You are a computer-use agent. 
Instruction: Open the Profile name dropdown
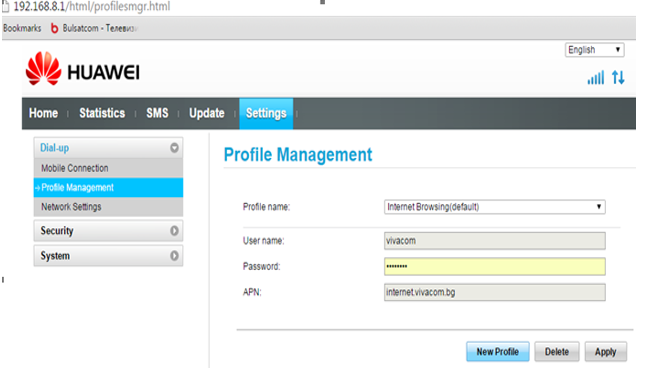tap(495, 207)
